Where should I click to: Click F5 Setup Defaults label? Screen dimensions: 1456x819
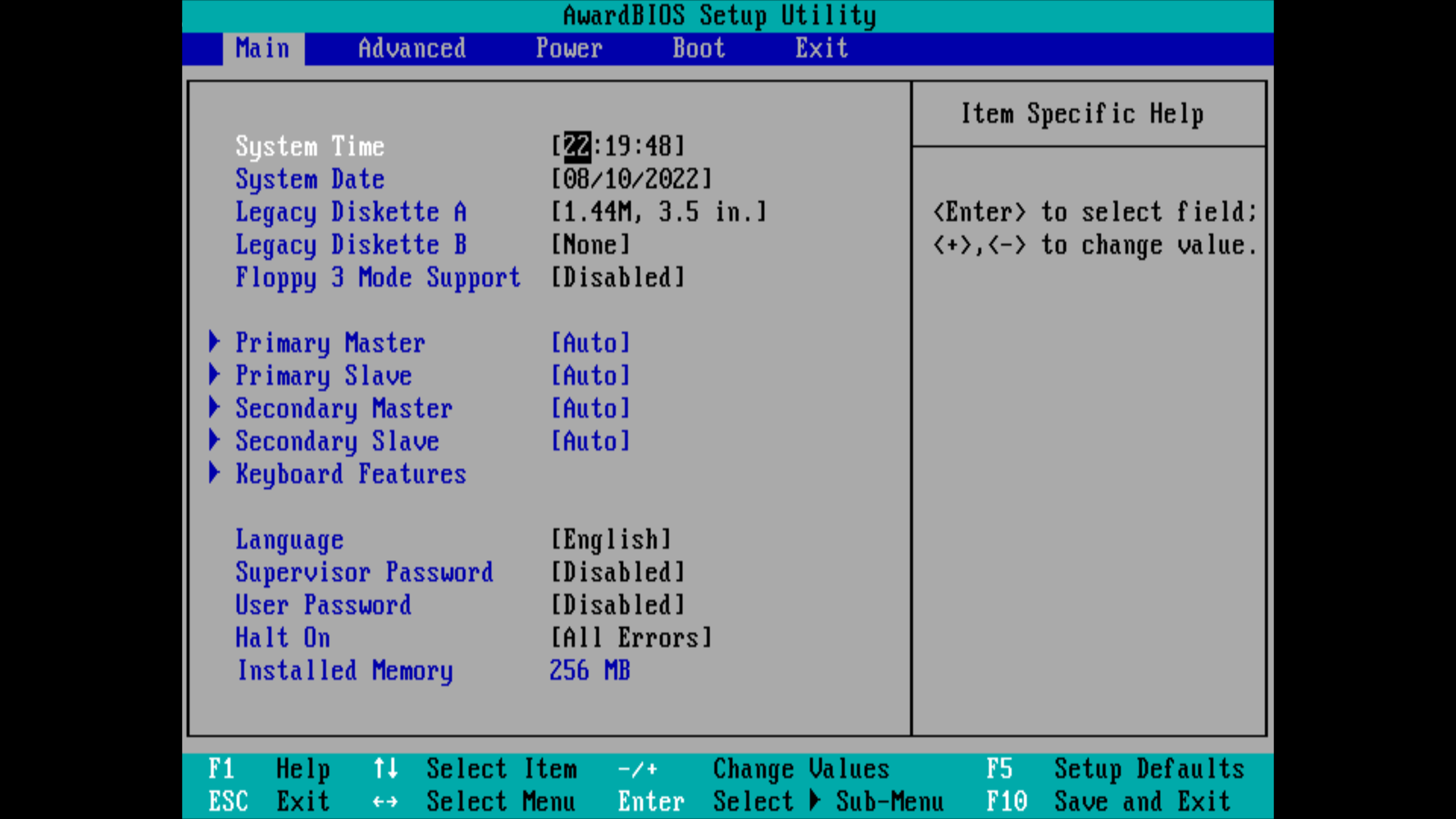[1149, 768]
